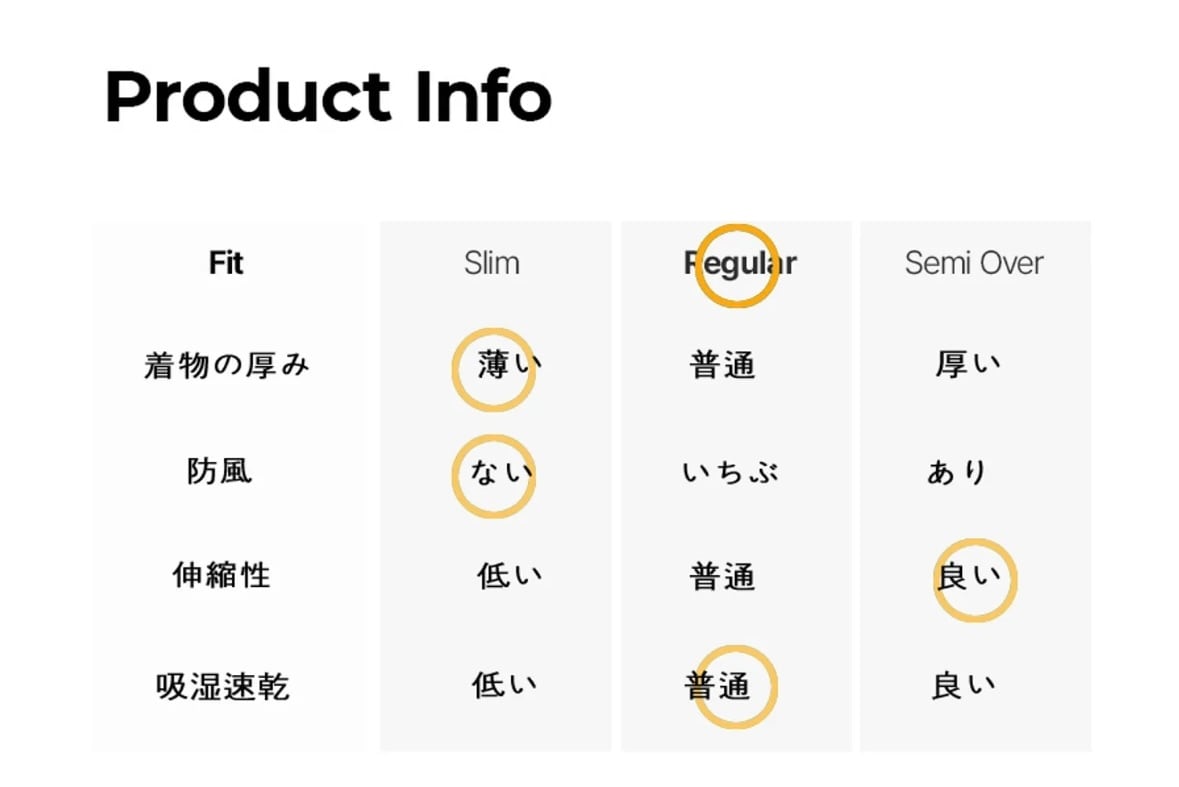This screenshot has width=1179, height=787.
Task: Select the いちぶ windproof option
Action: coord(731,472)
